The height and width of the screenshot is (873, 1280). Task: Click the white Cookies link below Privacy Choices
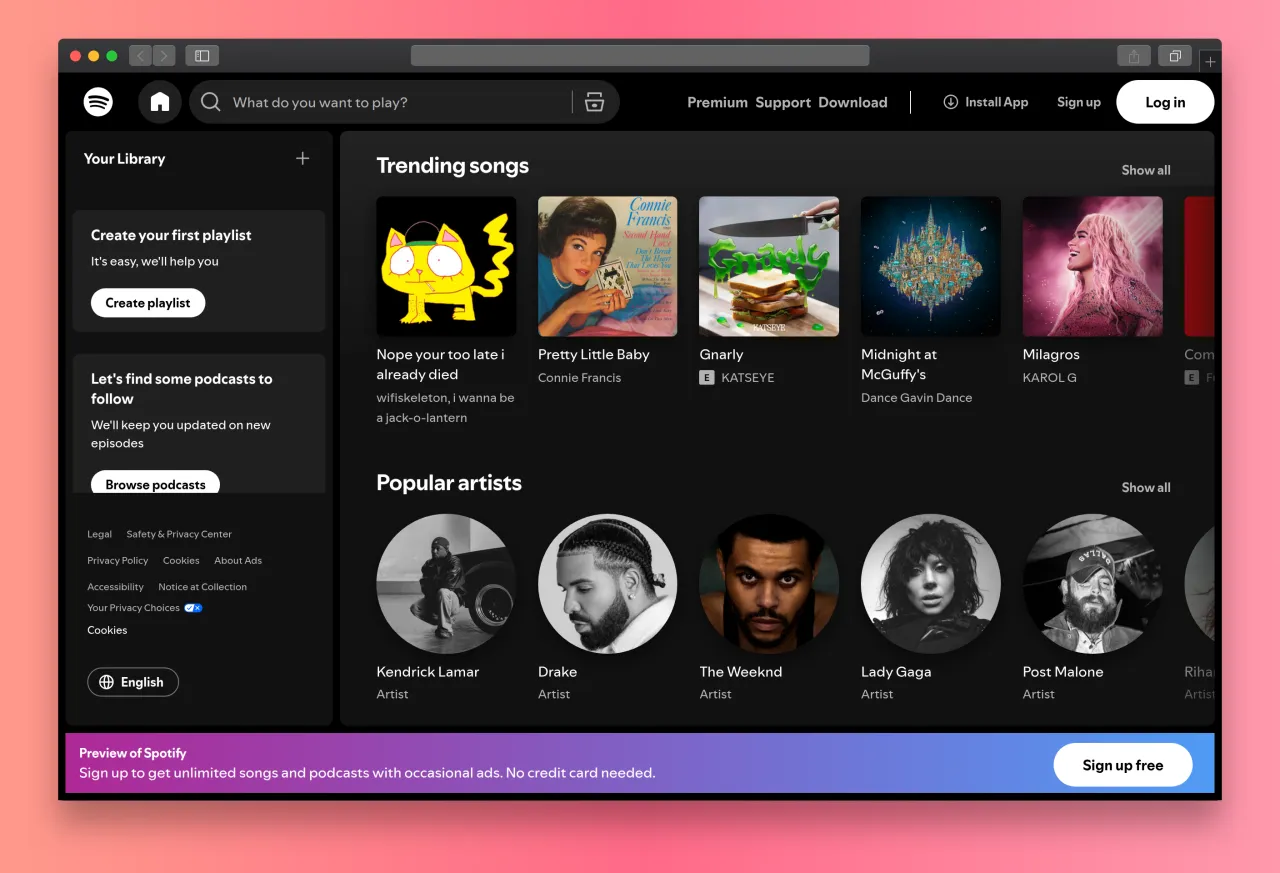click(107, 630)
